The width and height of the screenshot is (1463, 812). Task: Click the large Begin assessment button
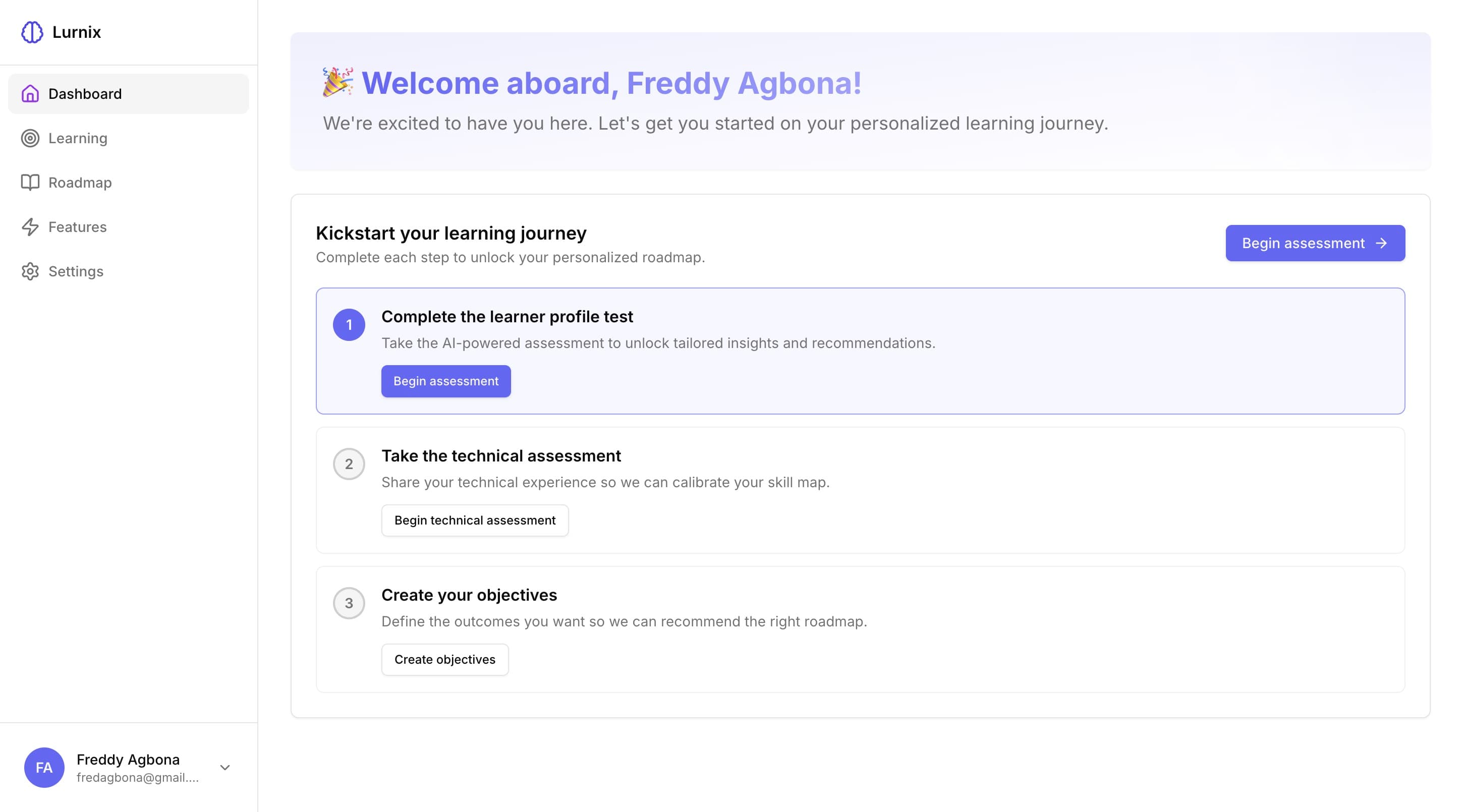coord(1315,243)
